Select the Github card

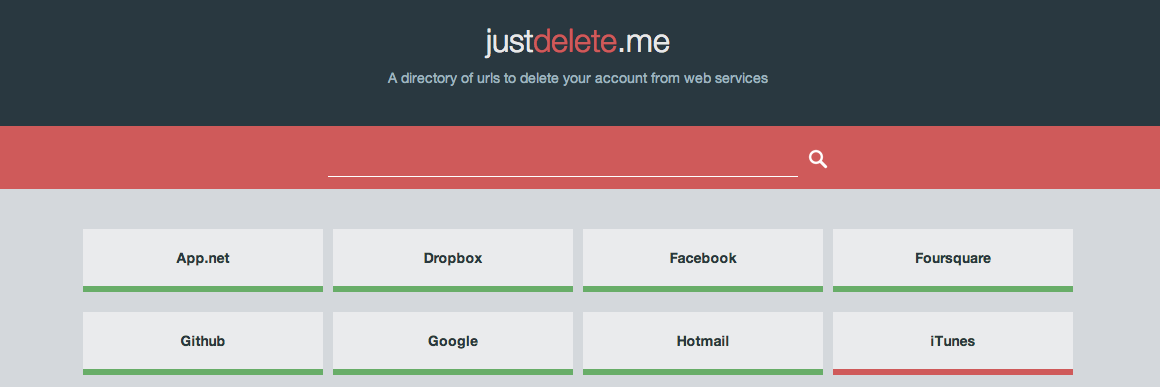(203, 341)
